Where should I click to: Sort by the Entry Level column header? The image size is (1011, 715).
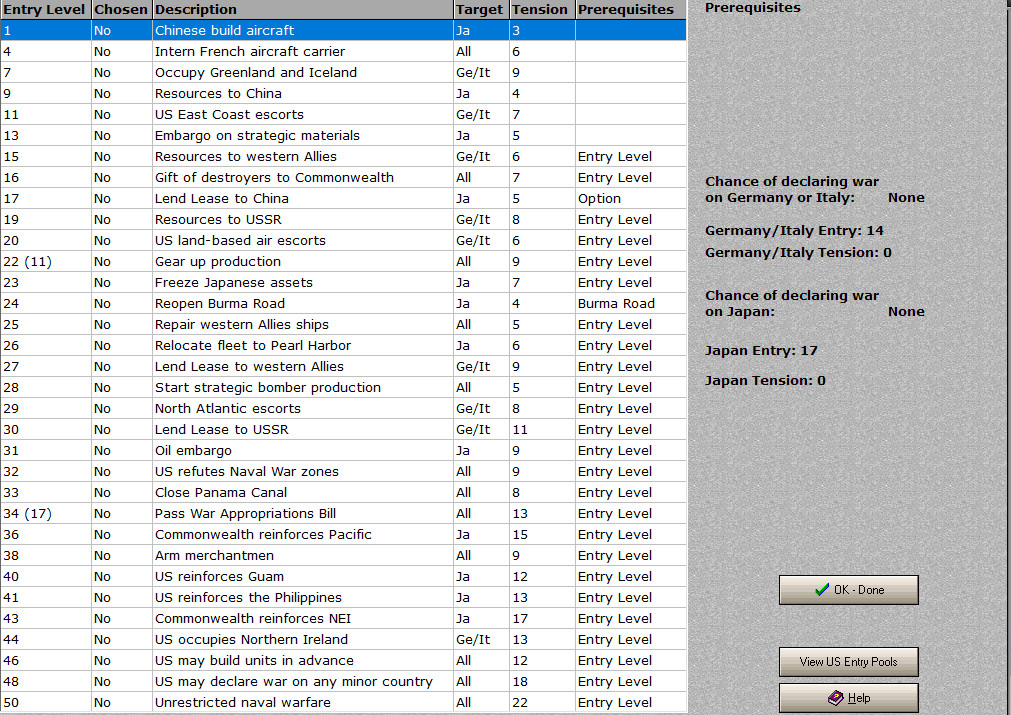45,10
